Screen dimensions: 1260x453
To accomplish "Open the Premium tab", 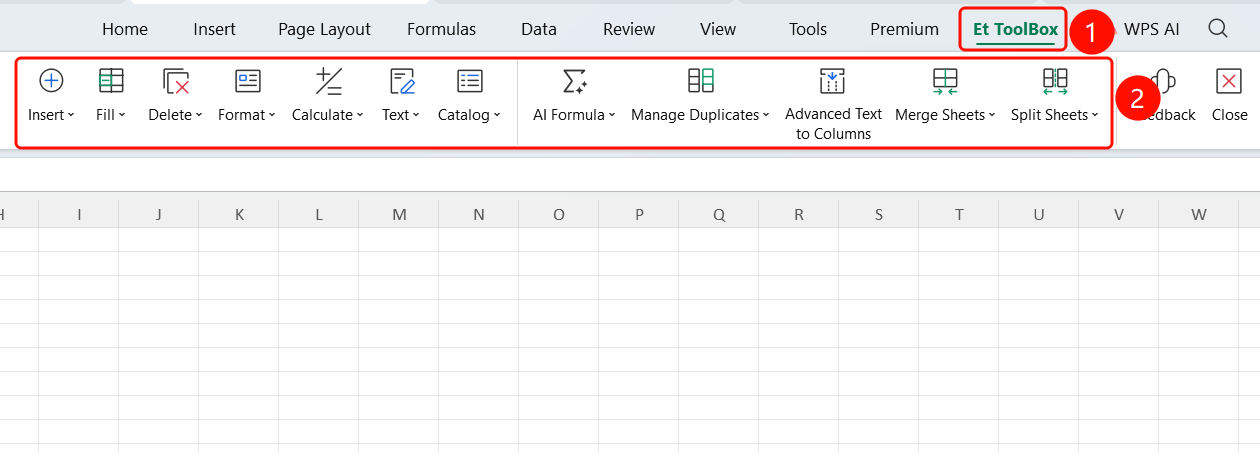I will coord(904,29).
